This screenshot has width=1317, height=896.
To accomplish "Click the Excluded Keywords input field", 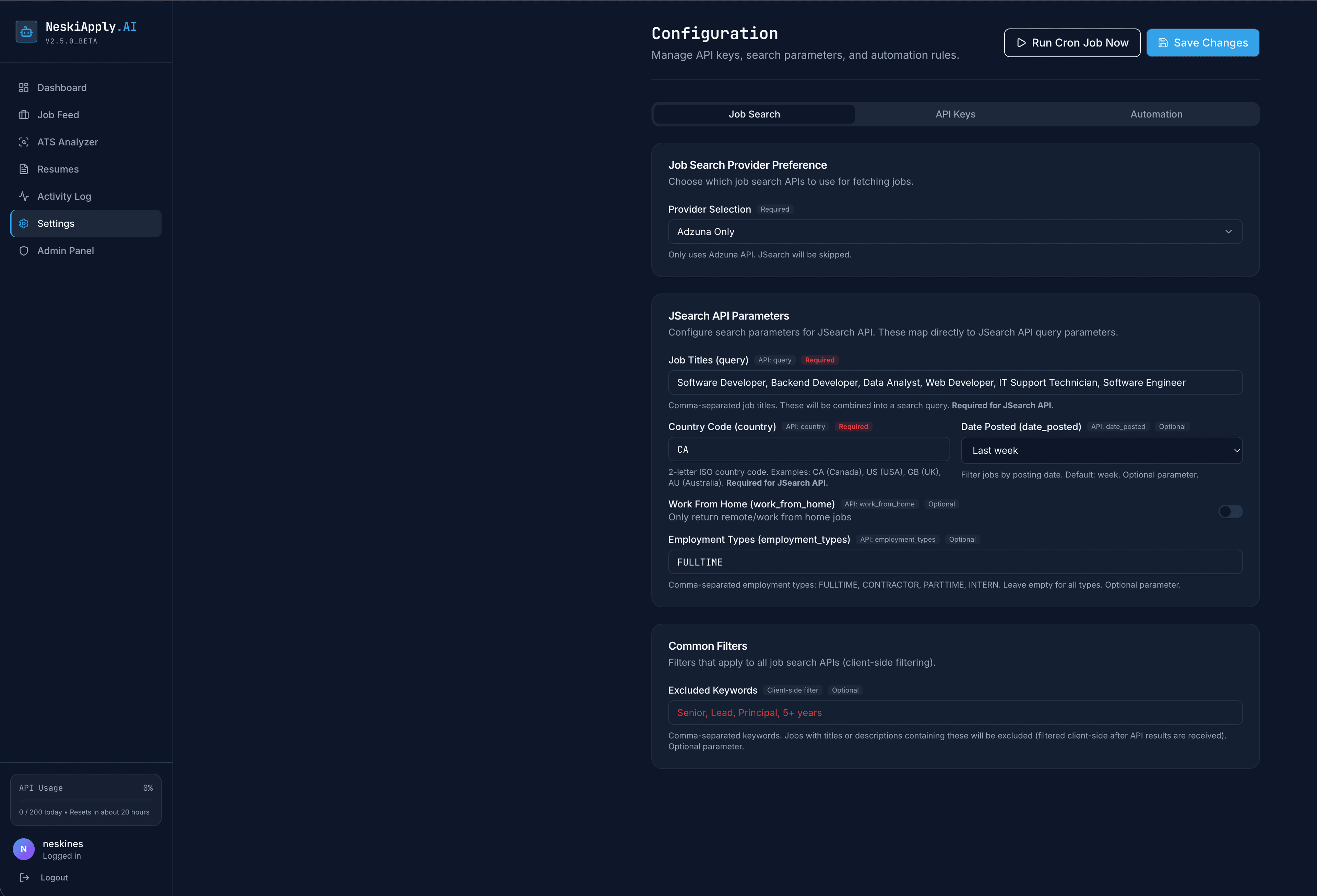I will pyautogui.click(x=955, y=712).
